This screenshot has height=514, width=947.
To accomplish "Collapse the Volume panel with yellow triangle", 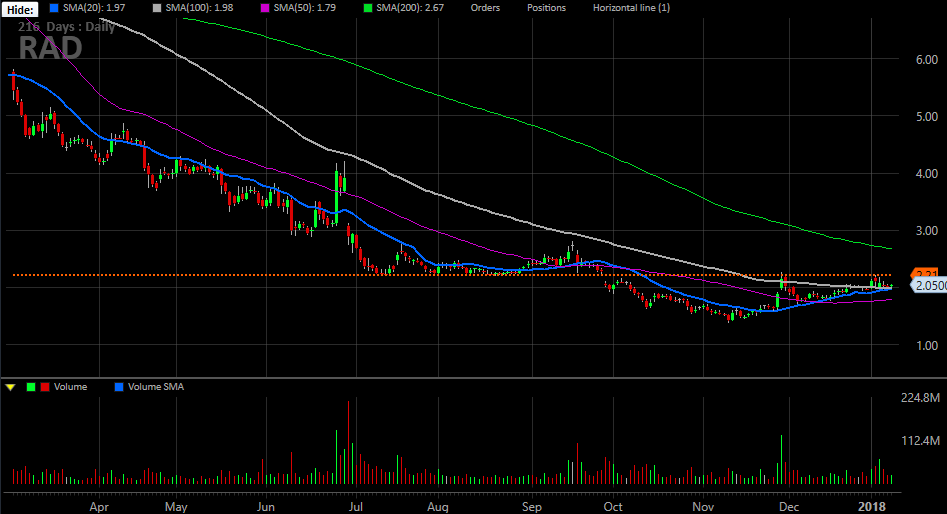I will pyautogui.click(x=10, y=387).
